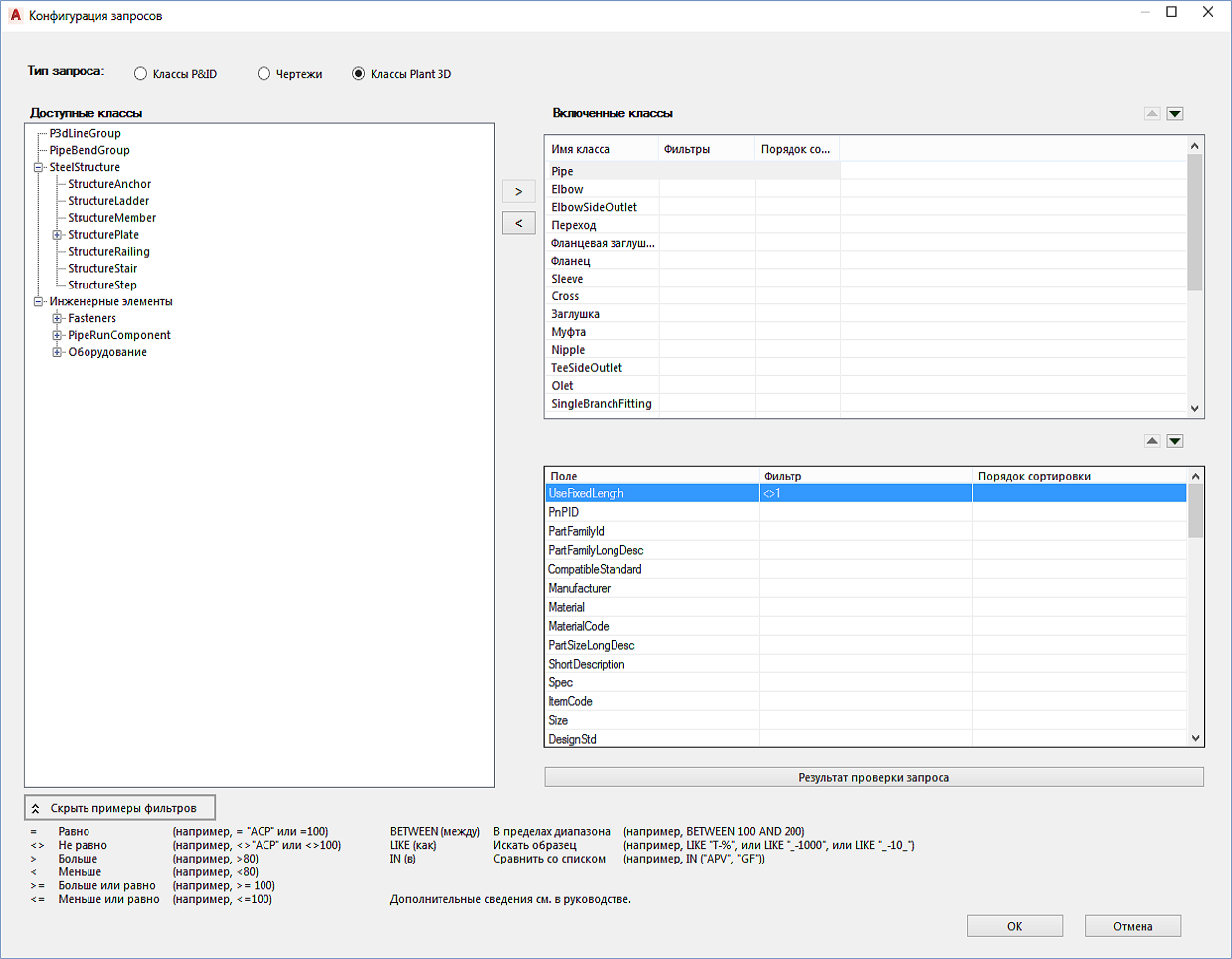Click the add class arrow button
The height and width of the screenshot is (959, 1232).
[x=518, y=191]
